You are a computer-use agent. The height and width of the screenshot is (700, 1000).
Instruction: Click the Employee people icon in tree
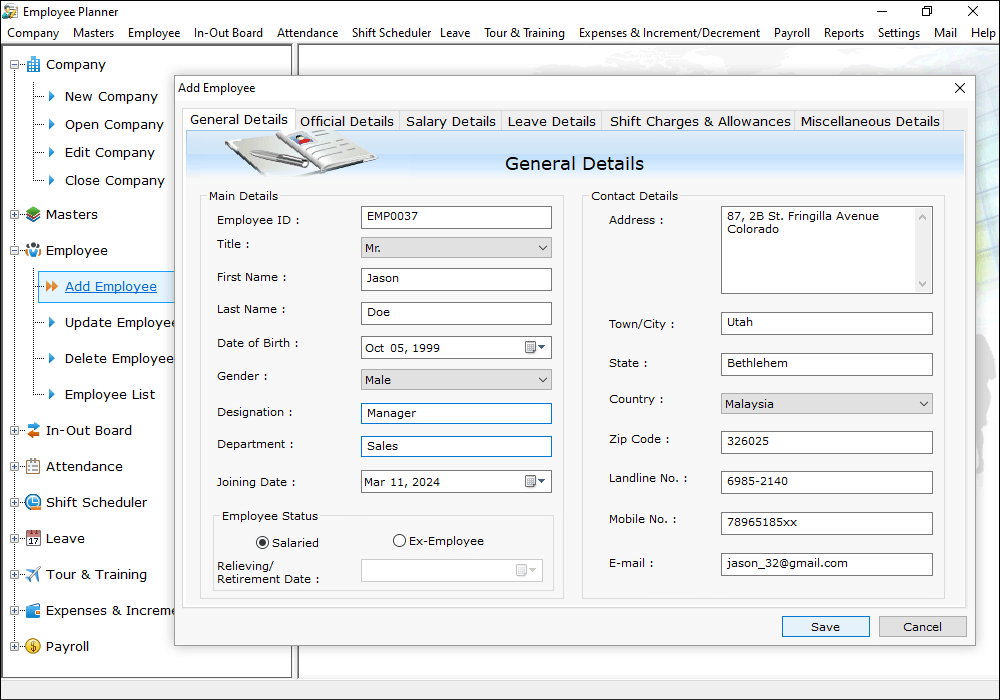[x=33, y=251]
